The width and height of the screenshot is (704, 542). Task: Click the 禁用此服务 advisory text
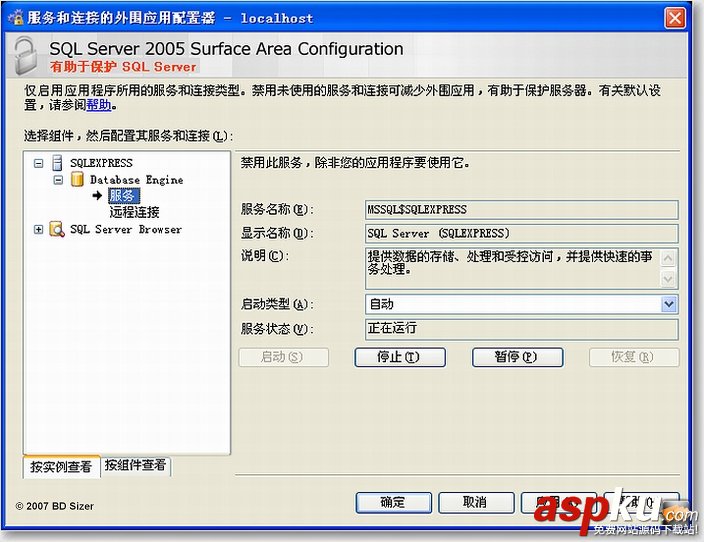(x=356, y=163)
